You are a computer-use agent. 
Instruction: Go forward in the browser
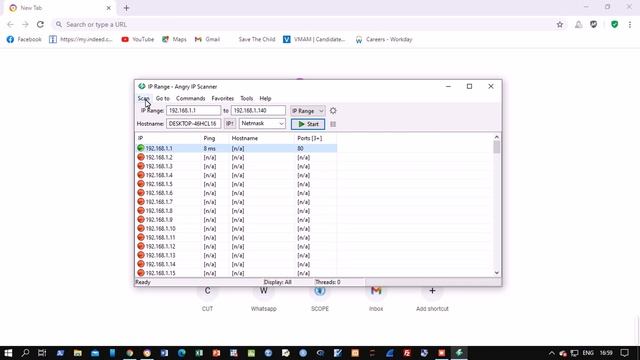point(25,24)
